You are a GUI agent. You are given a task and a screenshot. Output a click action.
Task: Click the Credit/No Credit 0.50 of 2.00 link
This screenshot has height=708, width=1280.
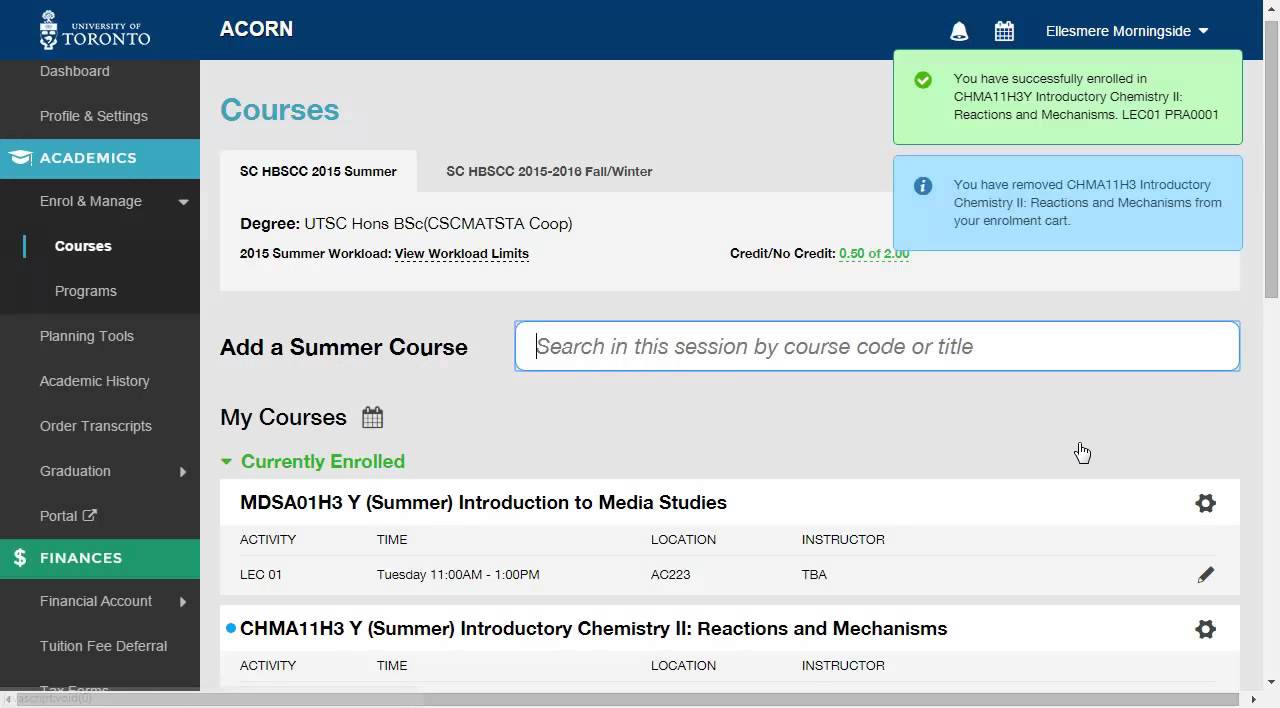(873, 254)
